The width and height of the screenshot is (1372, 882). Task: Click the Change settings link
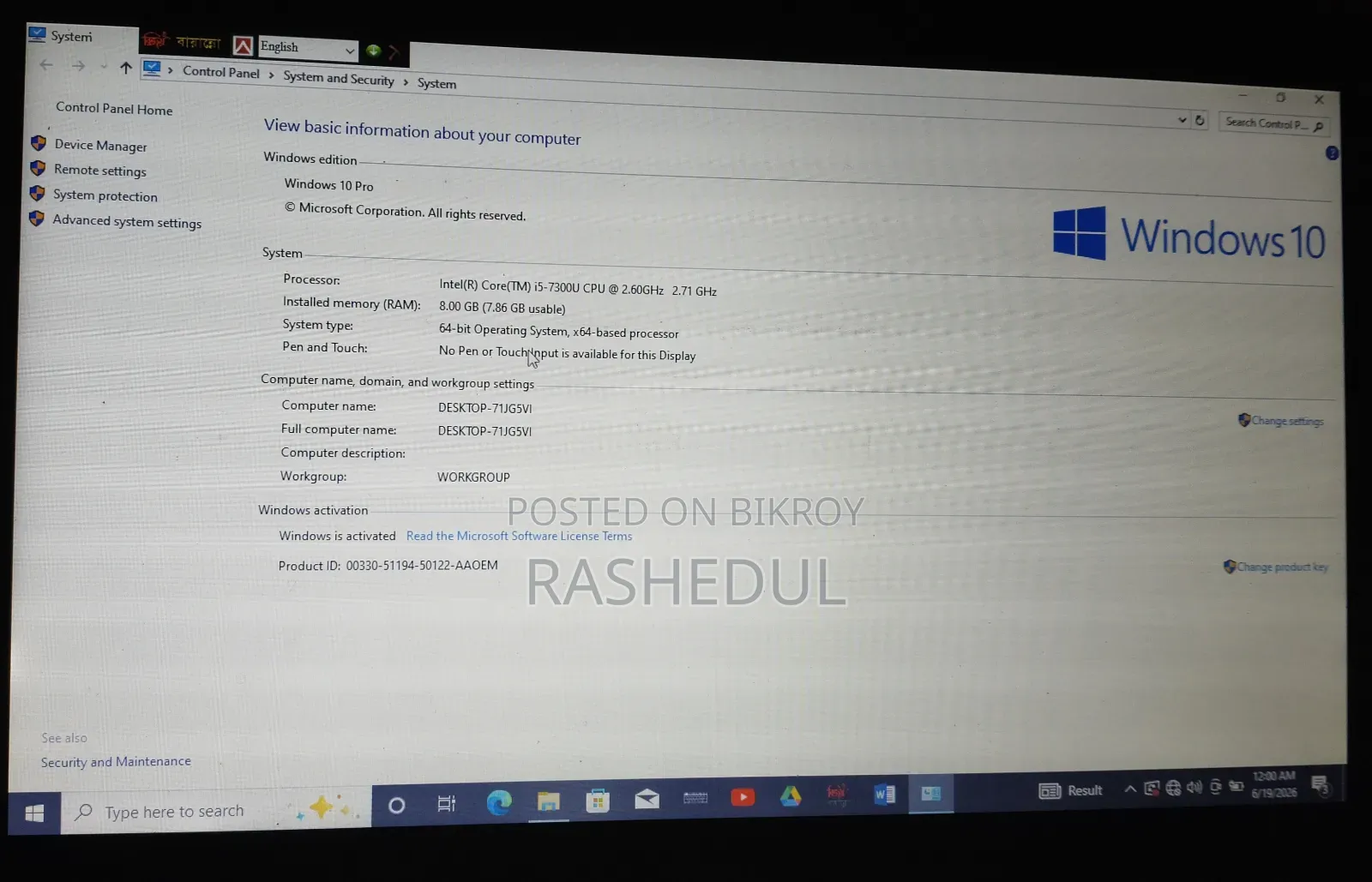1286,421
